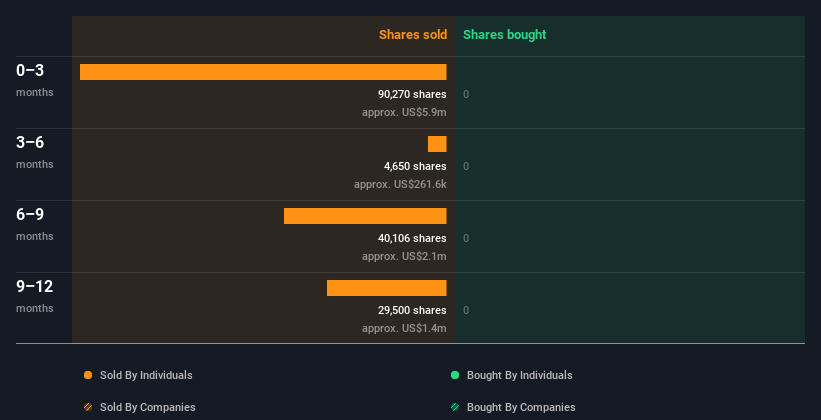Select the Shares bought column header
The height and width of the screenshot is (420, 821).
point(504,35)
